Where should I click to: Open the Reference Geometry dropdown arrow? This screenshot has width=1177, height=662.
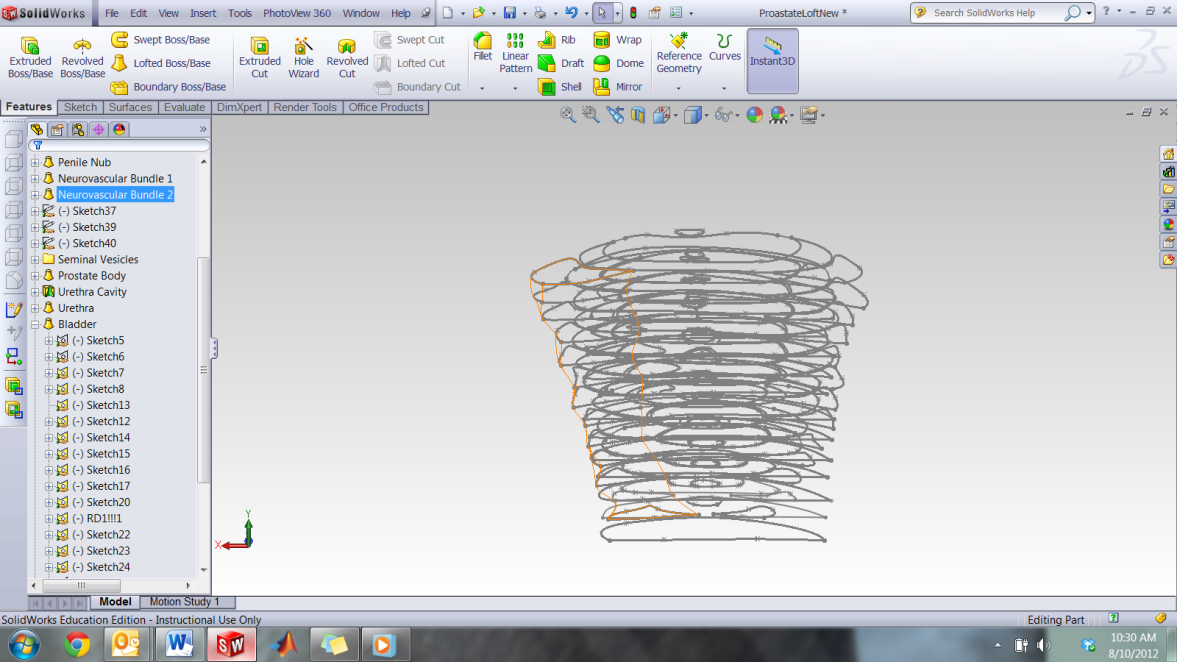coord(679,88)
